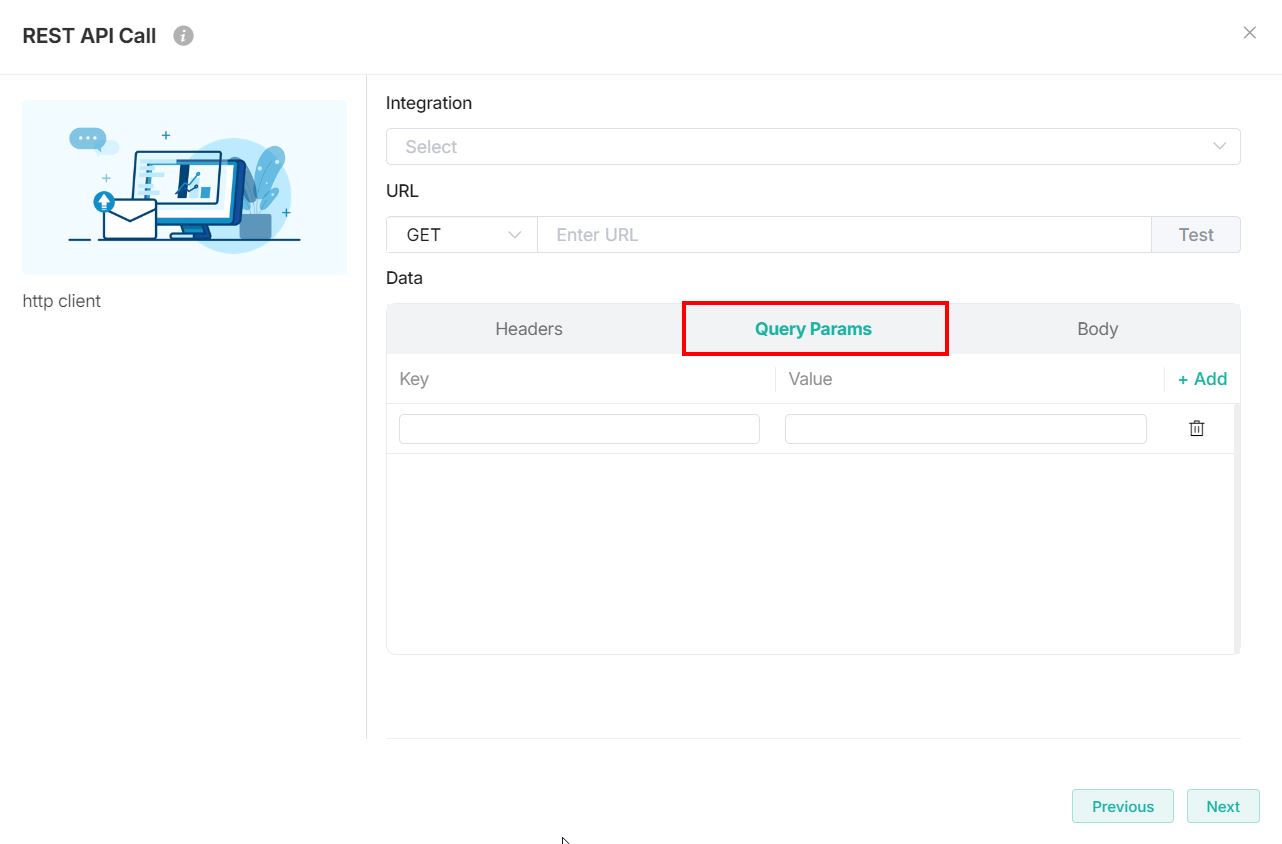Screen dimensions: 1282x844
Task: Delete the query param row with trash icon
Action: tap(1196, 428)
